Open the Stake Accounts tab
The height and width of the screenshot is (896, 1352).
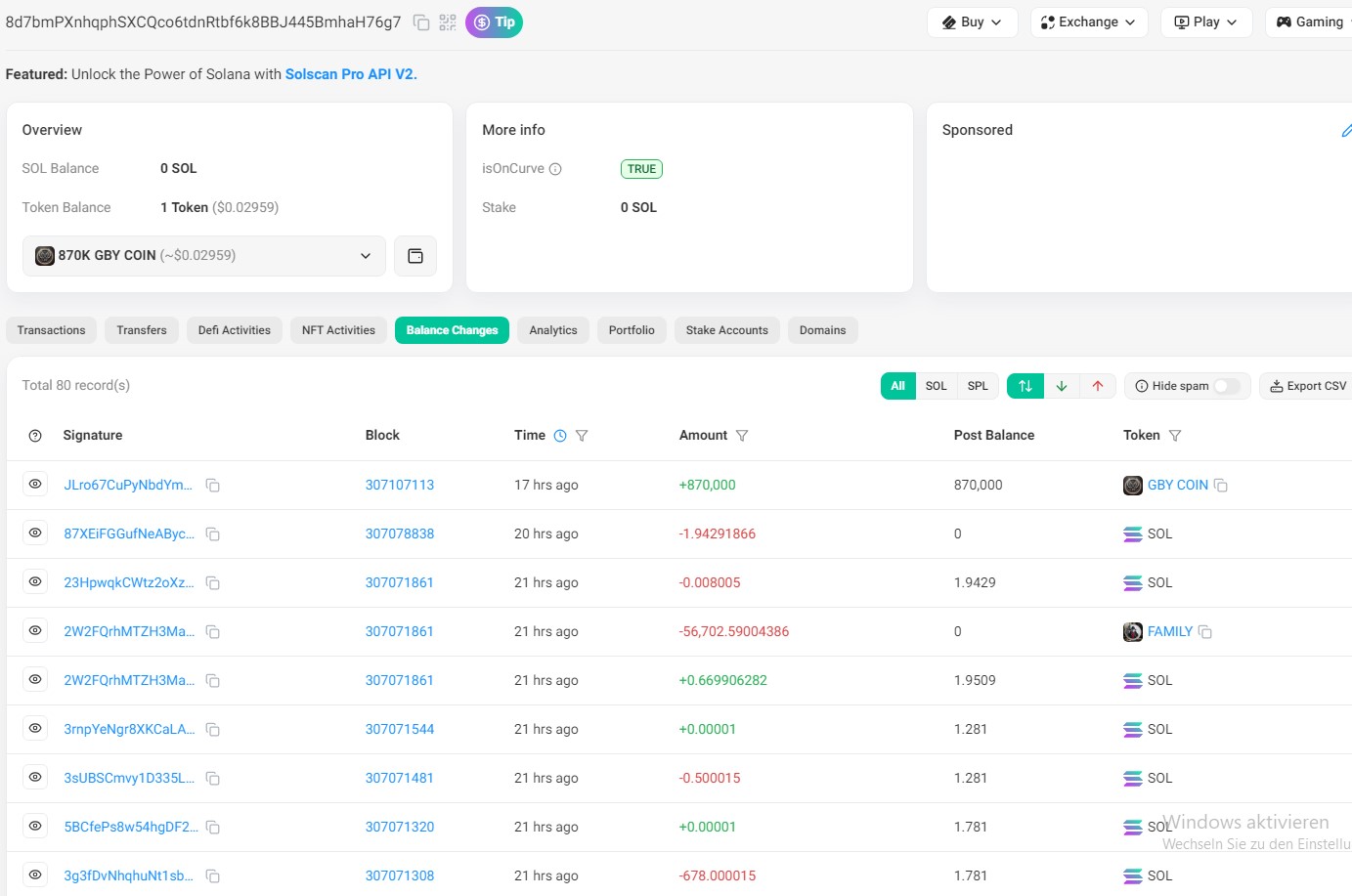click(x=727, y=330)
